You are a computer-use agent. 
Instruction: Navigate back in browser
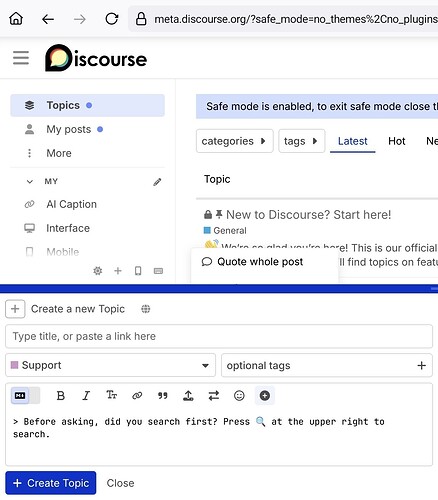pos(48,19)
